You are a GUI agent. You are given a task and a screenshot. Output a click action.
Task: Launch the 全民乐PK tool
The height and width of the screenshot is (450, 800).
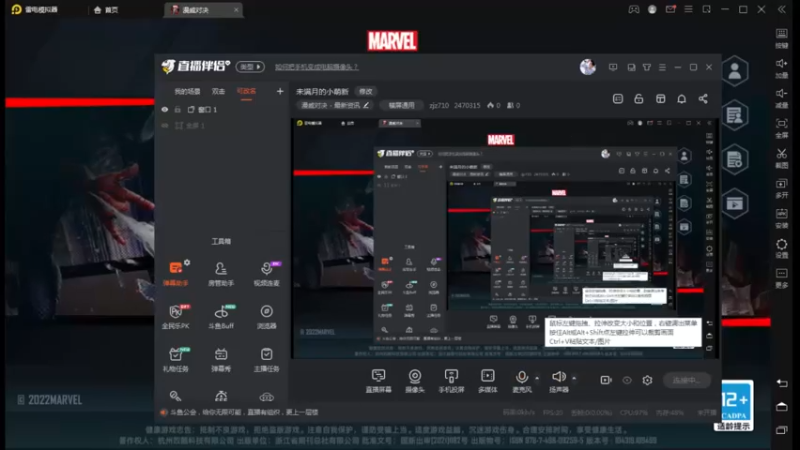(176, 316)
